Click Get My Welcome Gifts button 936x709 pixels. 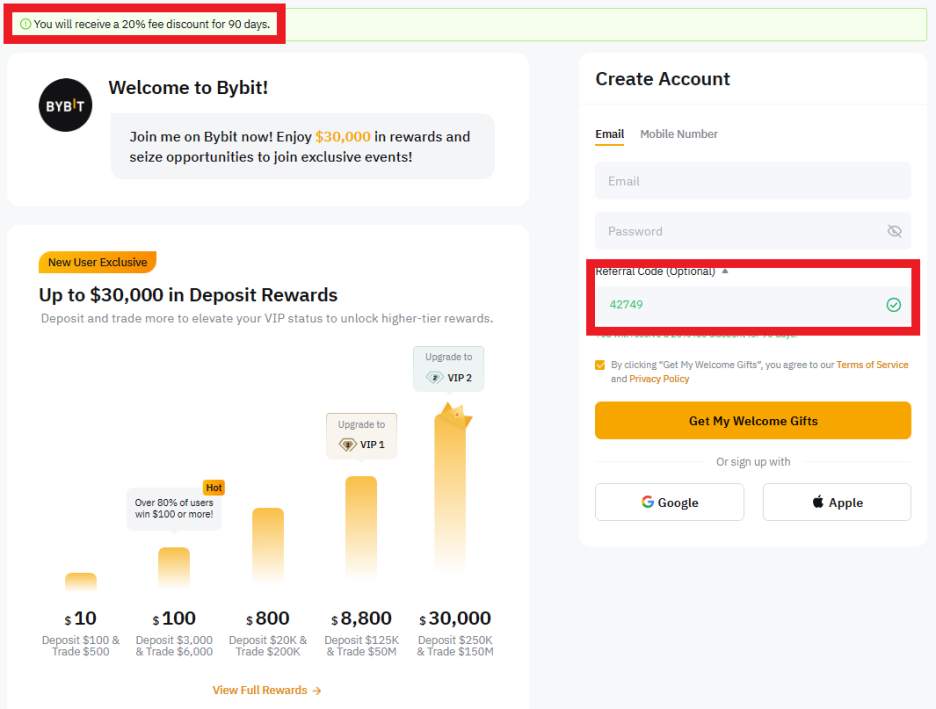click(x=753, y=421)
